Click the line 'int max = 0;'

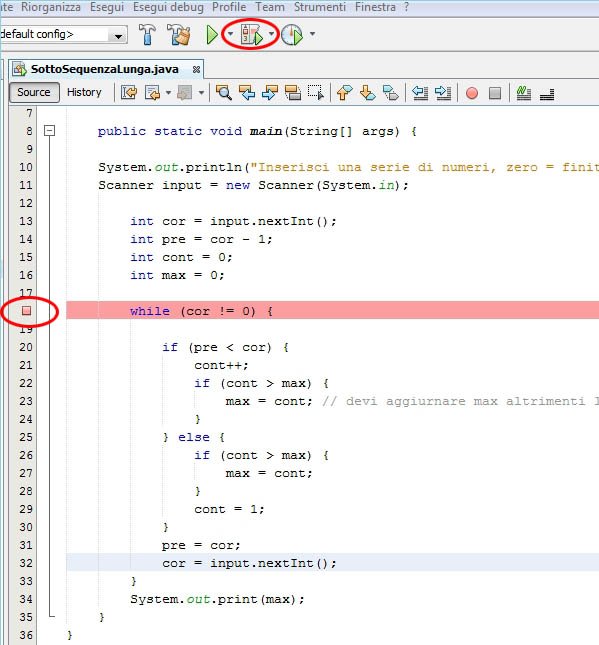pos(177,275)
